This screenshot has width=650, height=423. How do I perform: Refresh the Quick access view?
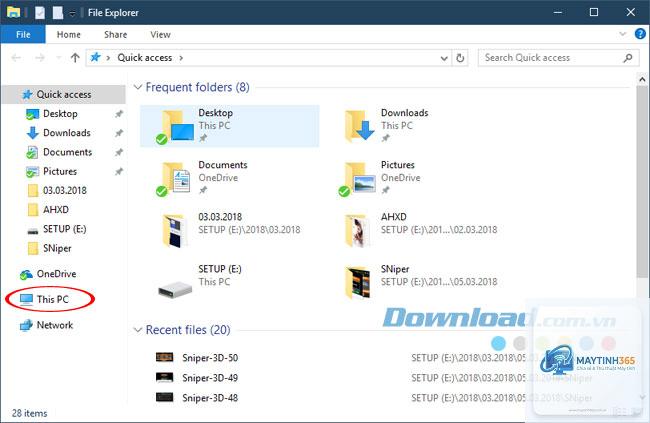(x=460, y=58)
